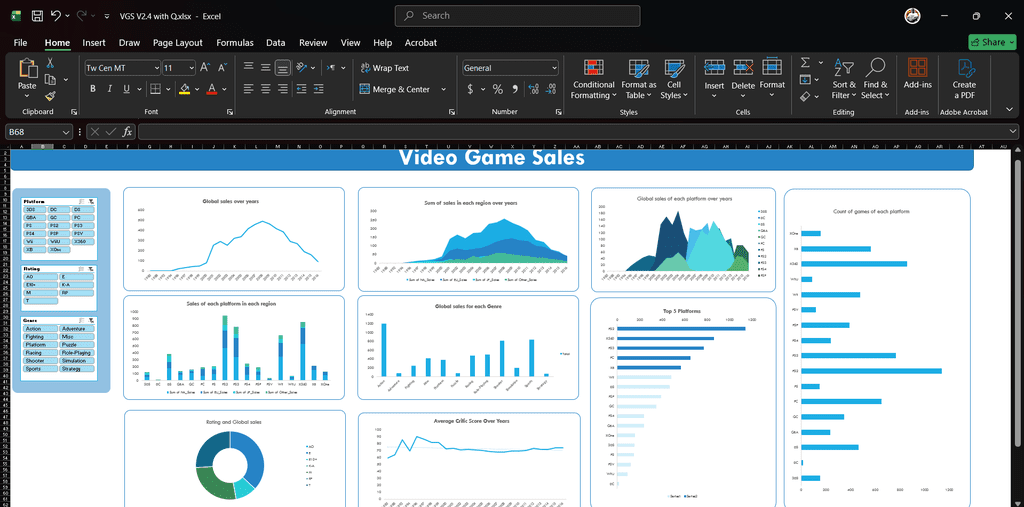The image size is (1024, 507).
Task: Click the Share button
Action: (992, 42)
